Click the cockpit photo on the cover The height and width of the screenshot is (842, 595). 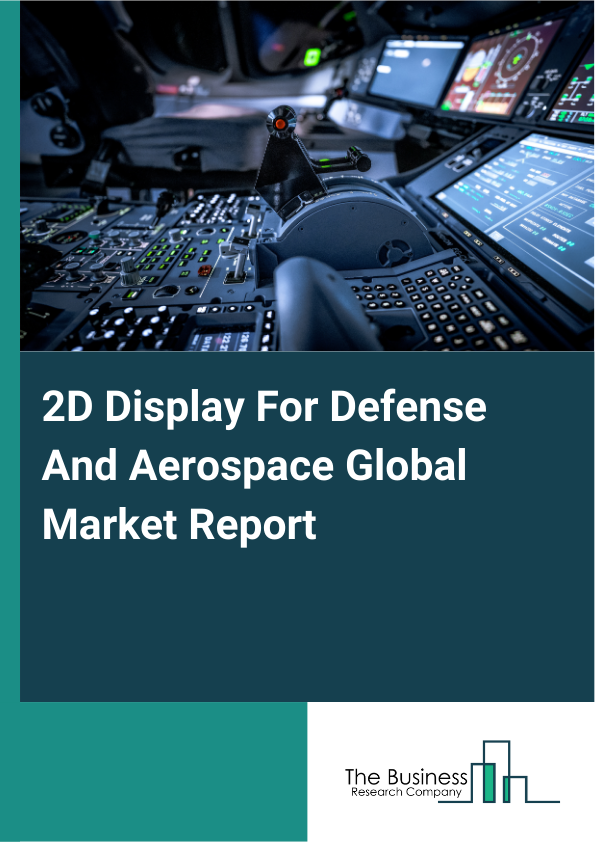[307, 176]
